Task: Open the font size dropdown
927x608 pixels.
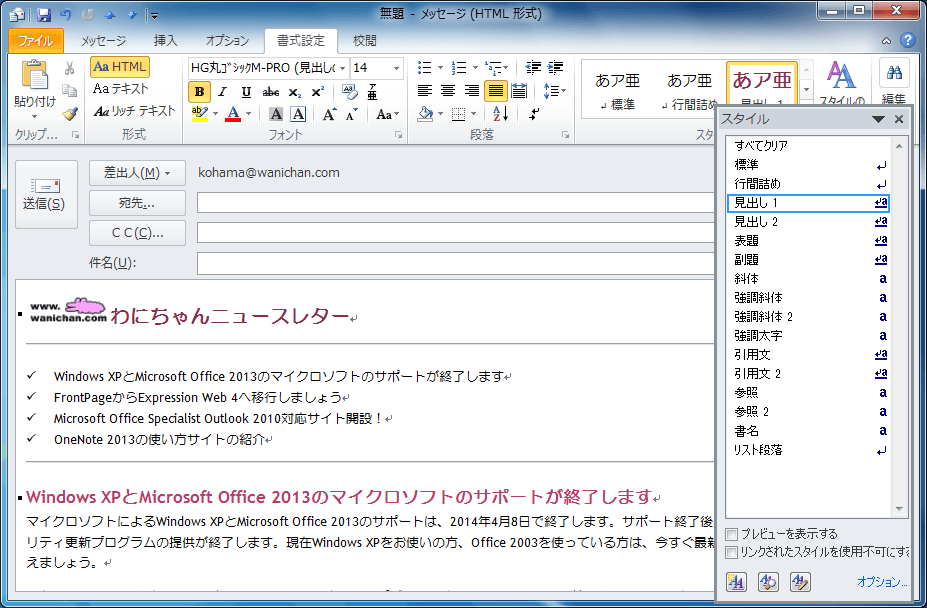Action: pyautogui.click(x=396, y=69)
